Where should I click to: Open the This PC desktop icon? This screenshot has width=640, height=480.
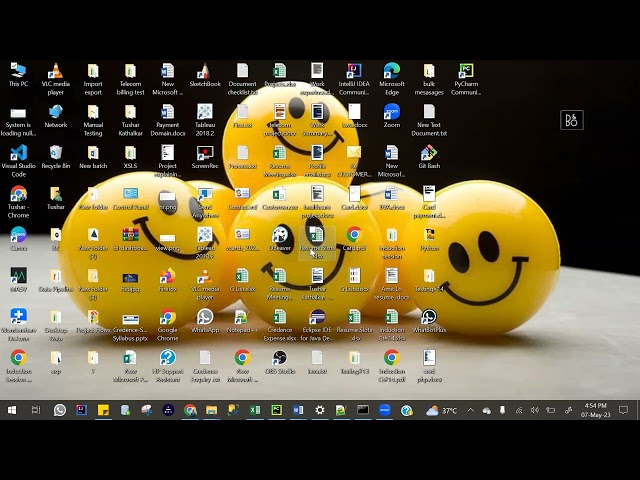pos(18,75)
